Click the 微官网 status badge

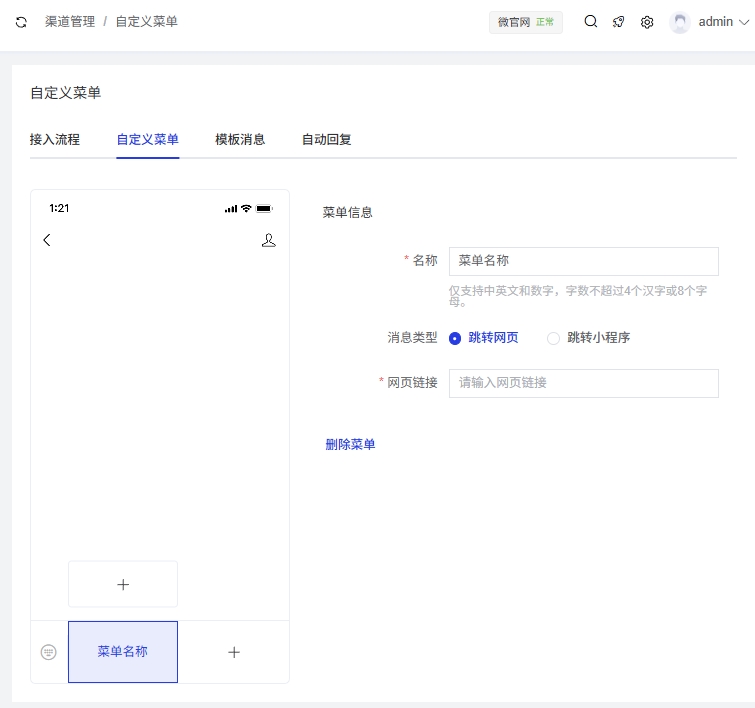[525, 22]
